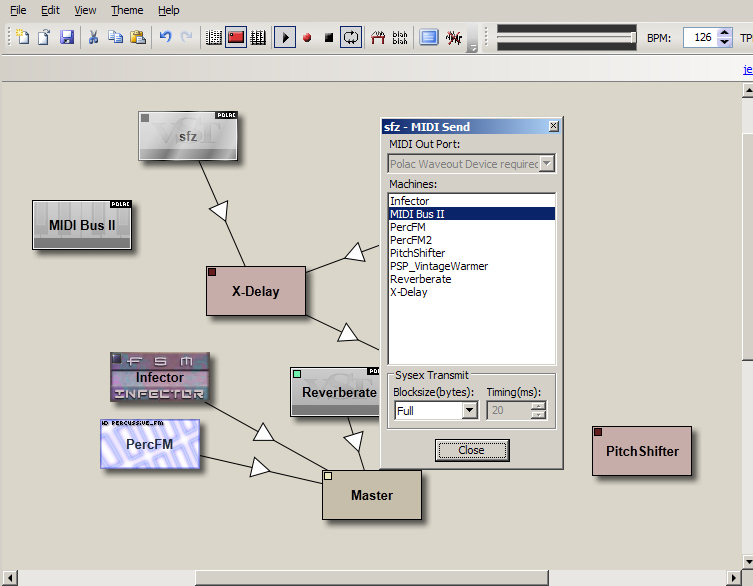Toggle the Loop playback button

click(351, 38)
